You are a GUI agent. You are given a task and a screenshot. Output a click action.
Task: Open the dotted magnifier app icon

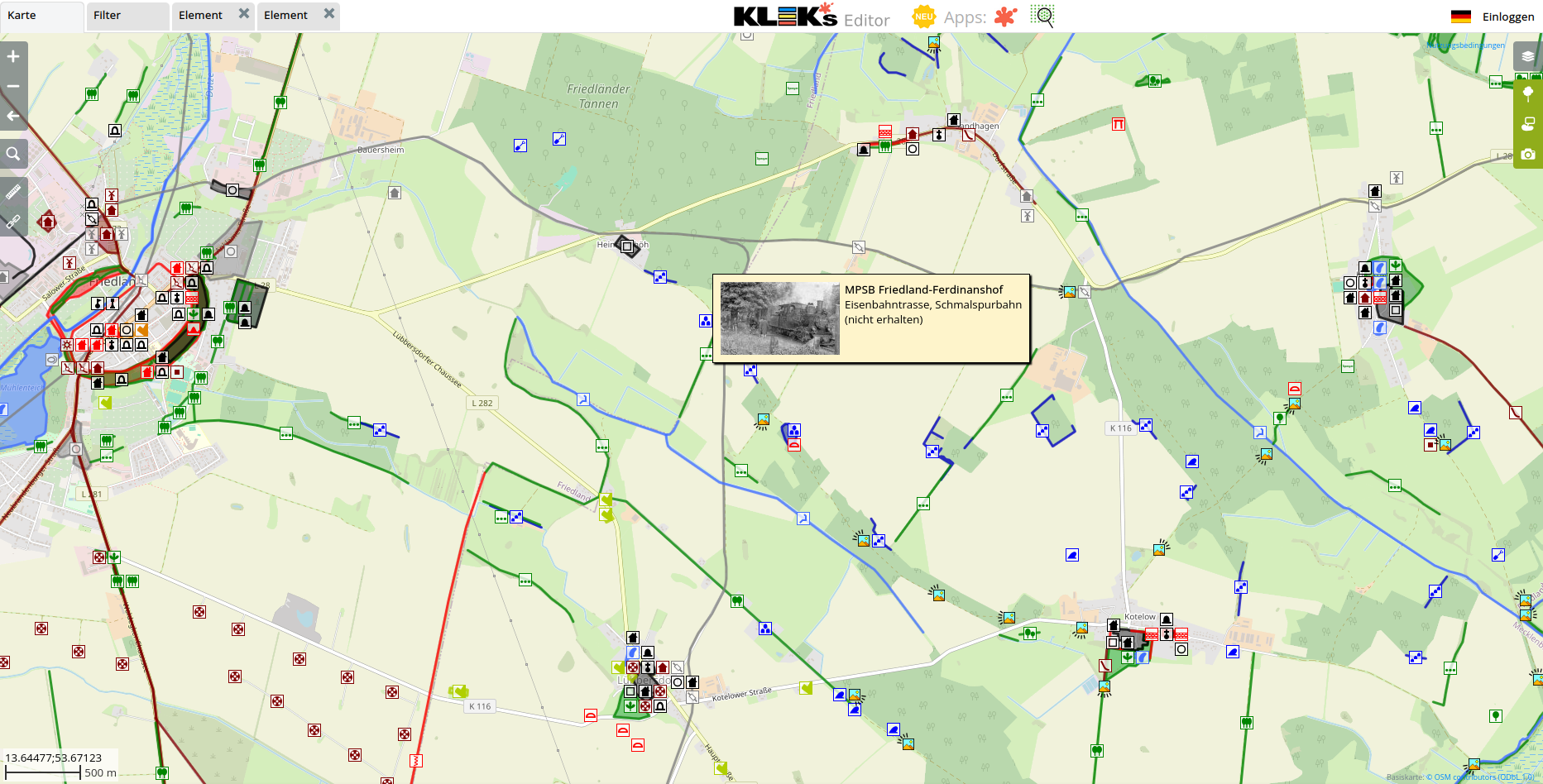[x=1042, y=16]
